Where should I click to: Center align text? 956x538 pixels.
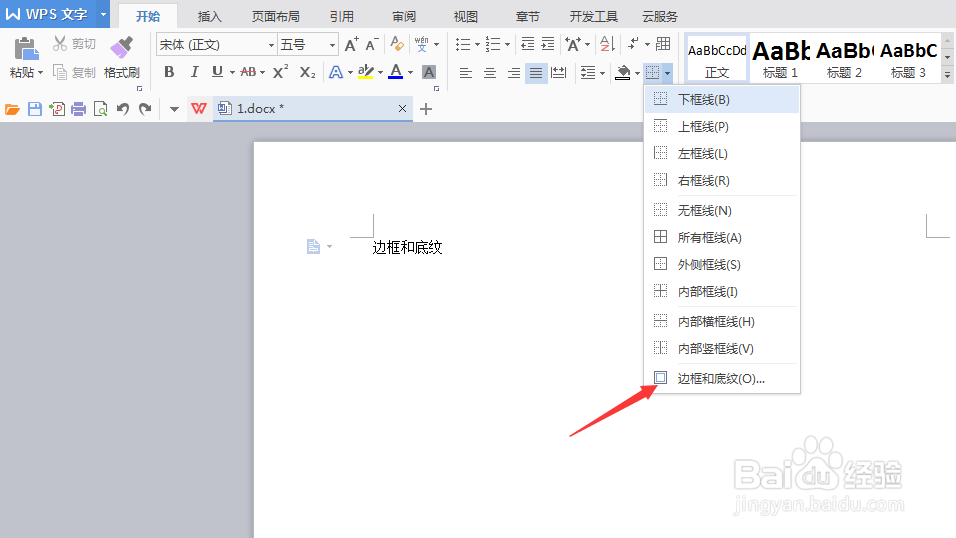tap(490, 73)
